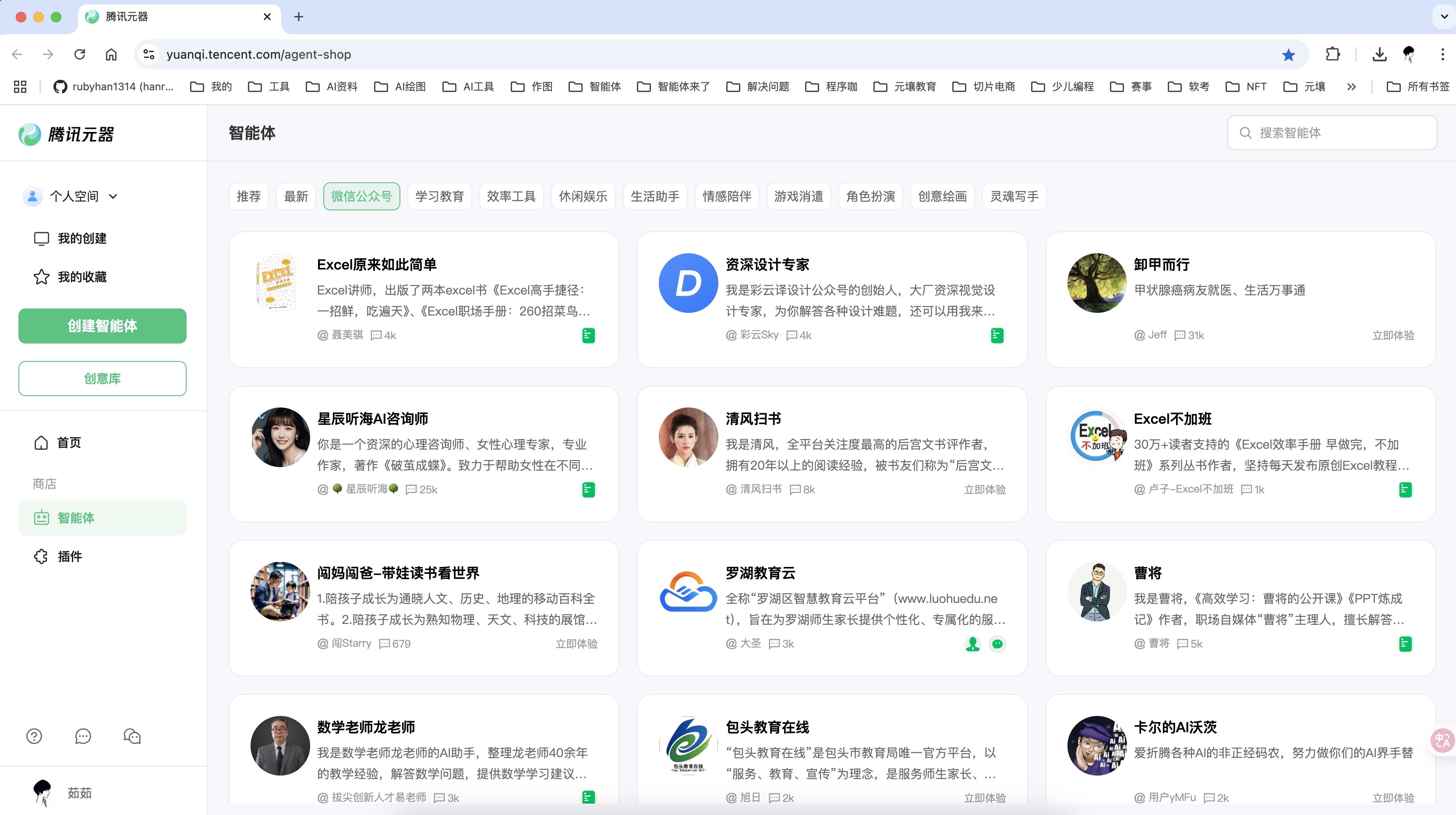
Task: Click the floating translate icon at right edge
Action: pos(1442,741)
